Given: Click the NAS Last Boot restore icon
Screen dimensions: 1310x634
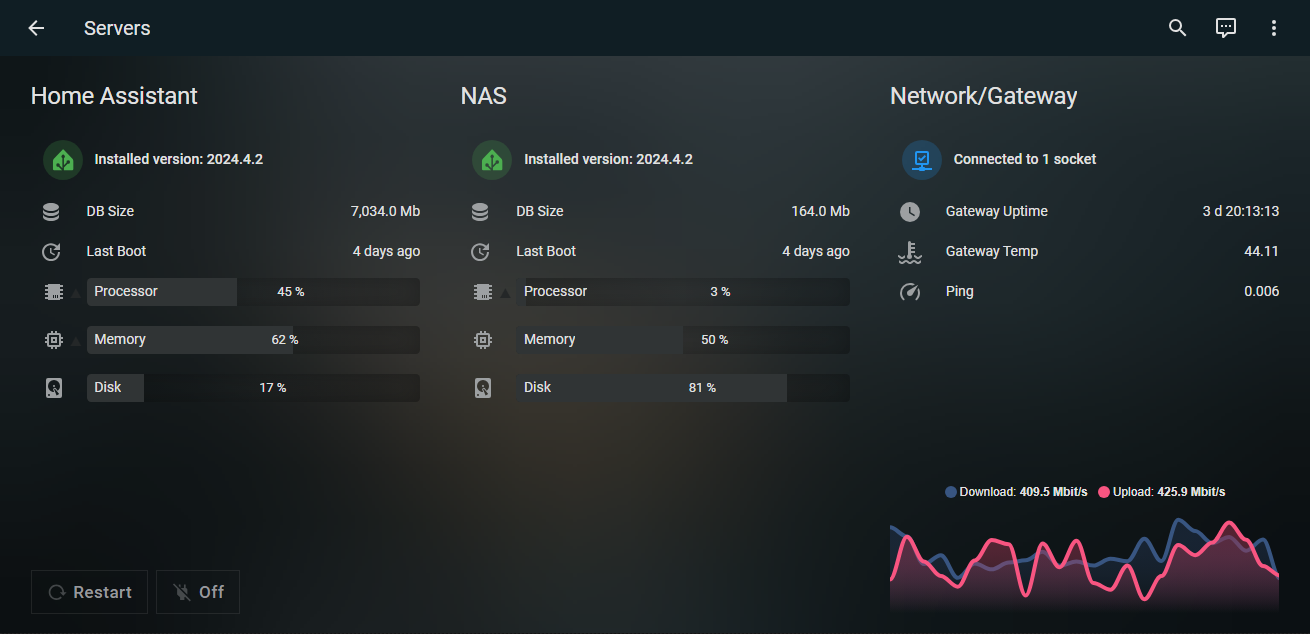Looking at the screenshot, I should pos(480,252).
